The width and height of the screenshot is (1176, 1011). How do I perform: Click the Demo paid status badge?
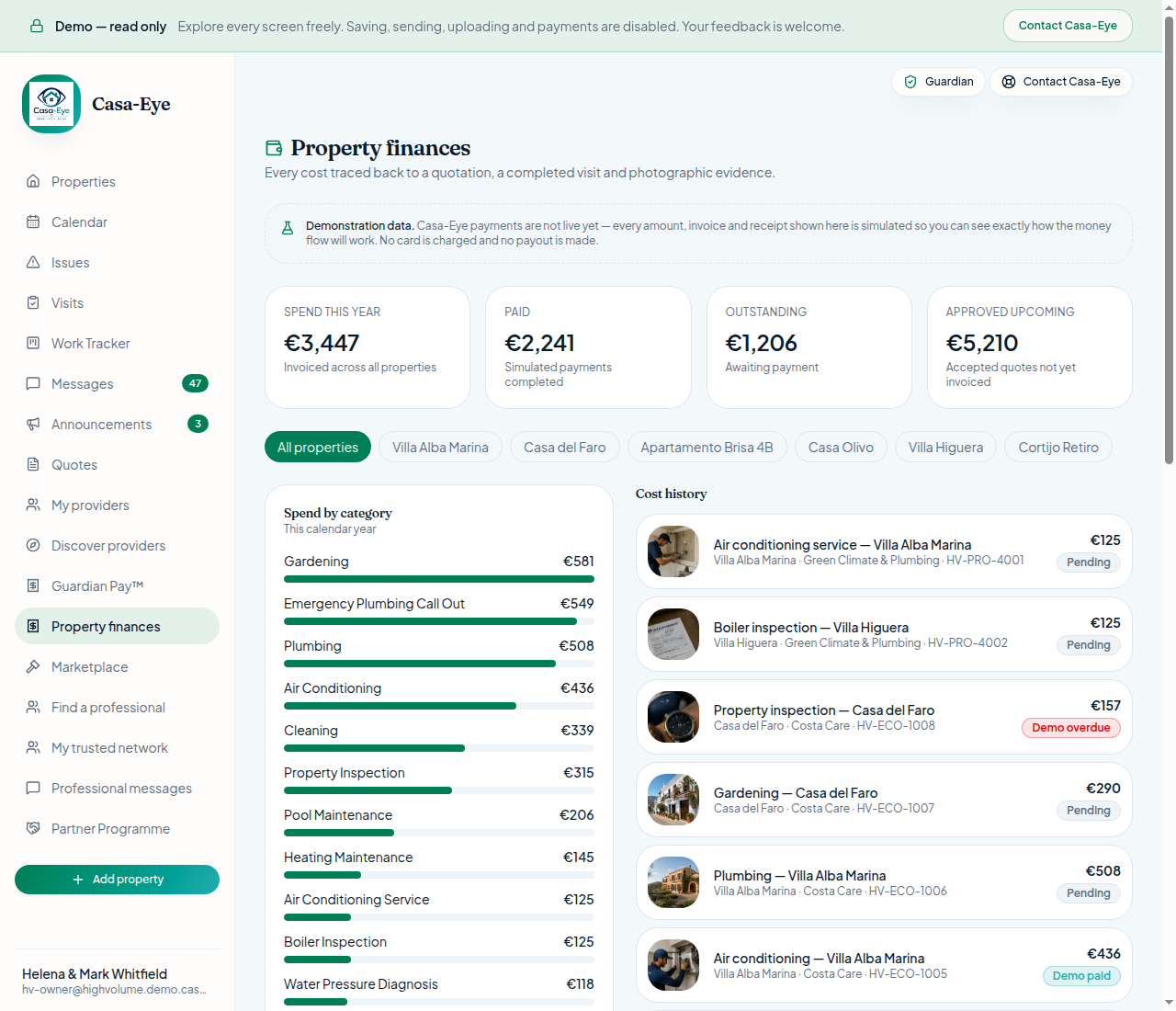pyautogui.click(x=1081, y=976)
